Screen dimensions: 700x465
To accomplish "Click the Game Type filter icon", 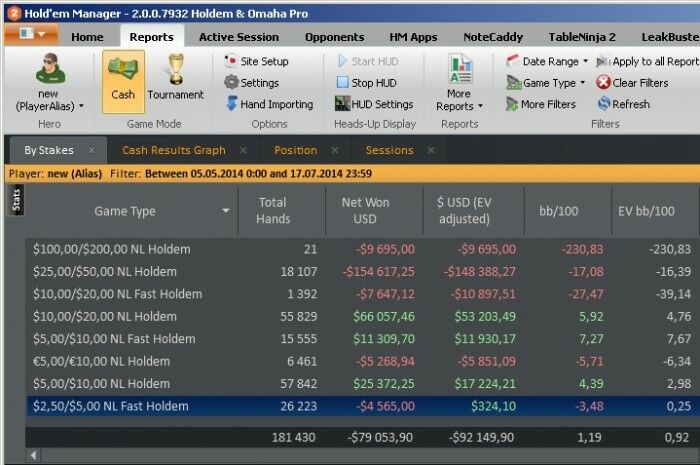I will tap(513, 83).
